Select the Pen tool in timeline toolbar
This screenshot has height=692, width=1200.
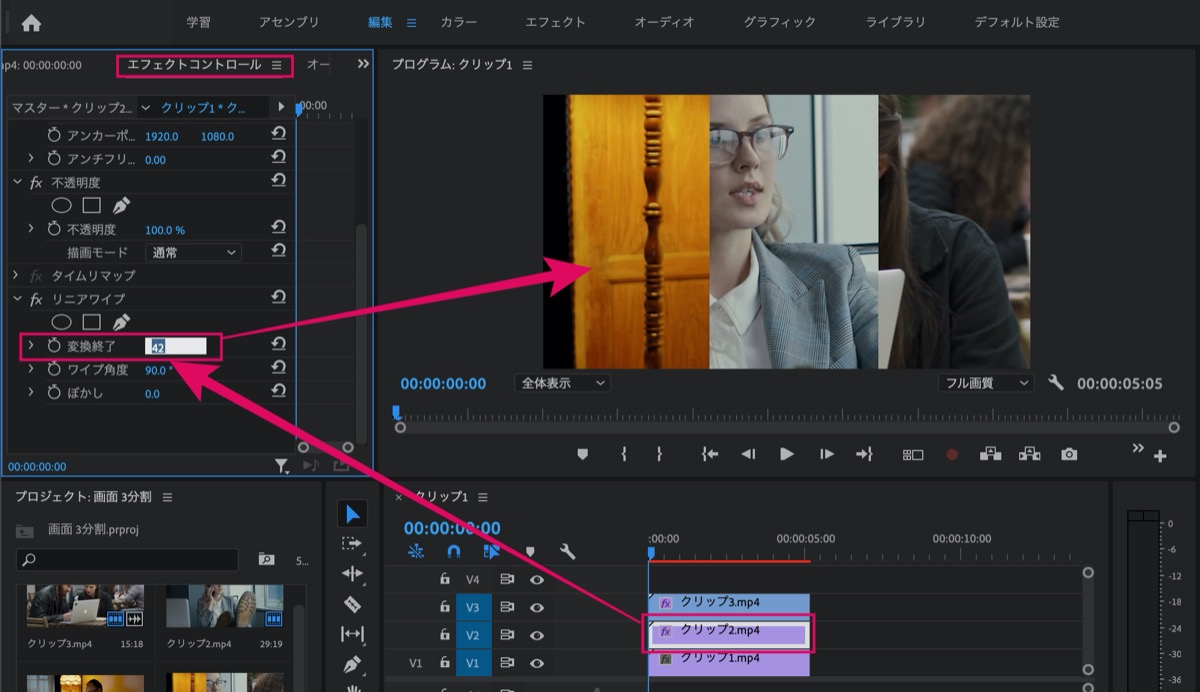click(x=352, y=664)
